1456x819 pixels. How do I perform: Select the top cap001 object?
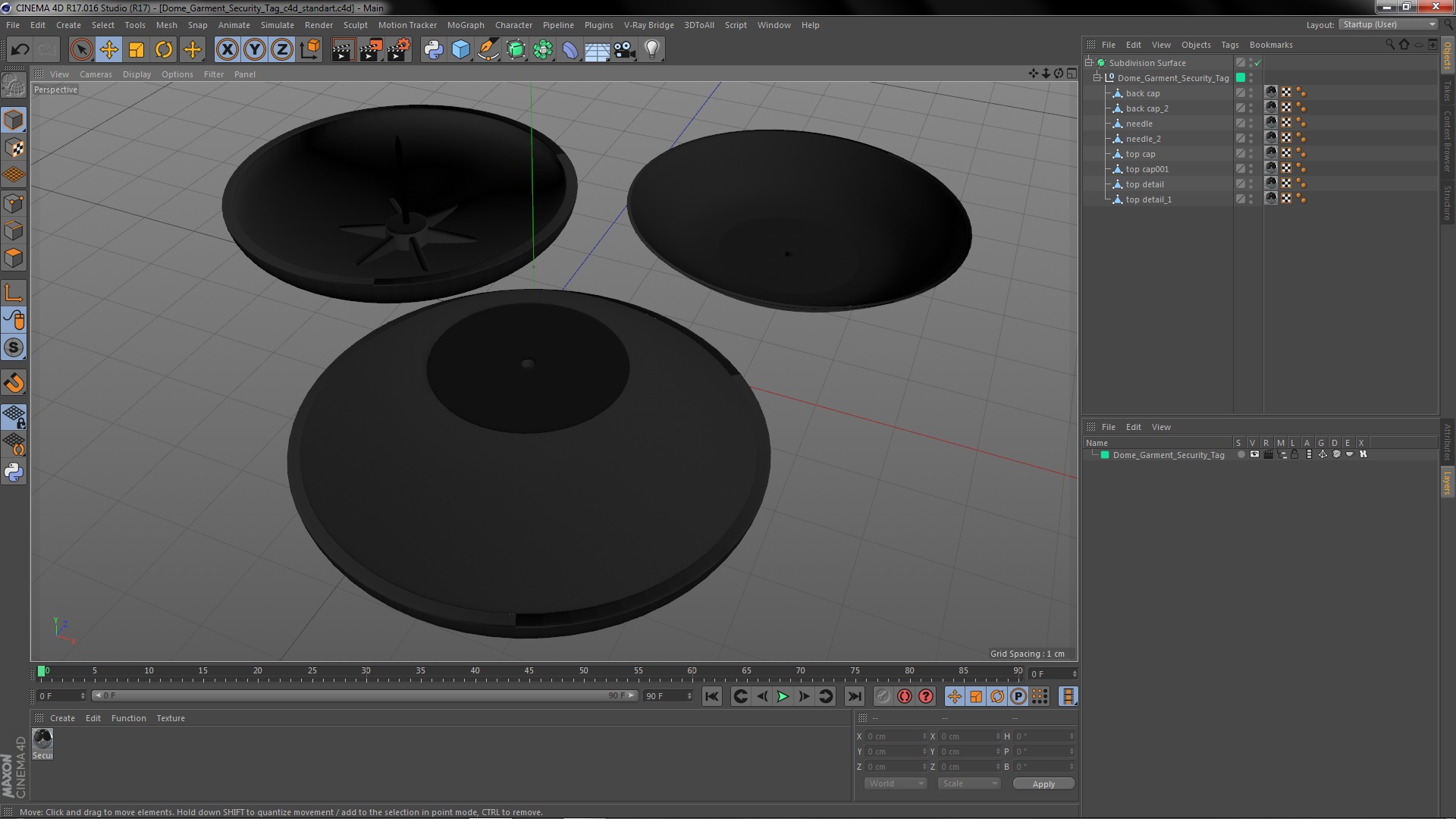[x=1147, y=169]
